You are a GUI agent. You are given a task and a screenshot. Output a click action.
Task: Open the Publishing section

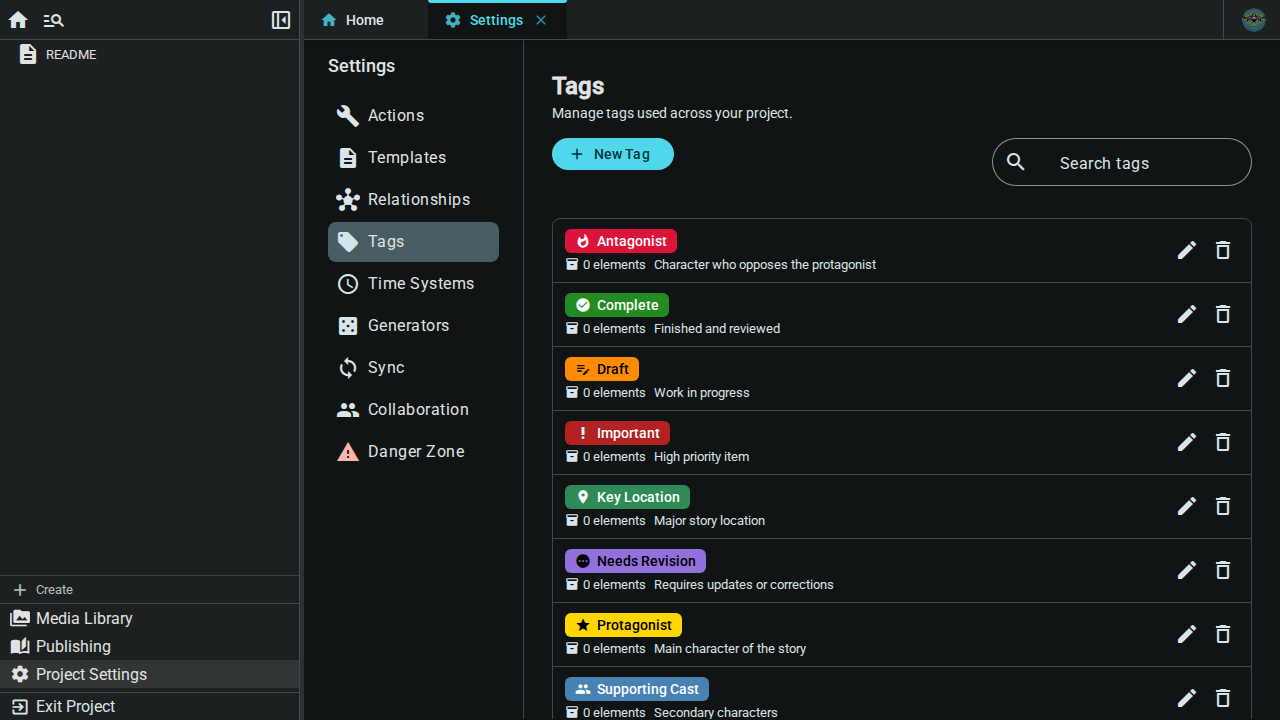tap(150, 647)
